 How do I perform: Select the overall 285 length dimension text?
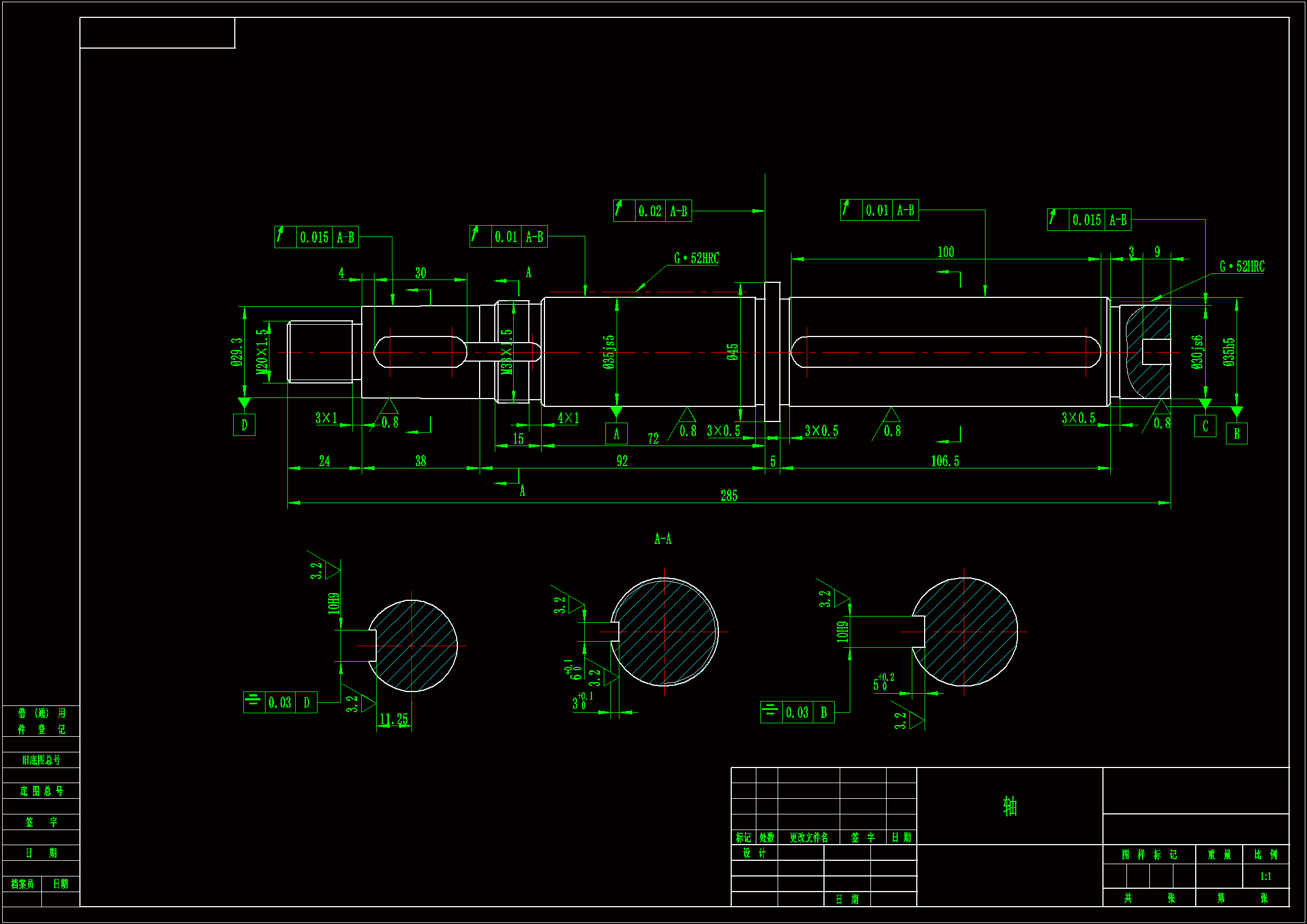pyautogui.click(x=728, y=496)
